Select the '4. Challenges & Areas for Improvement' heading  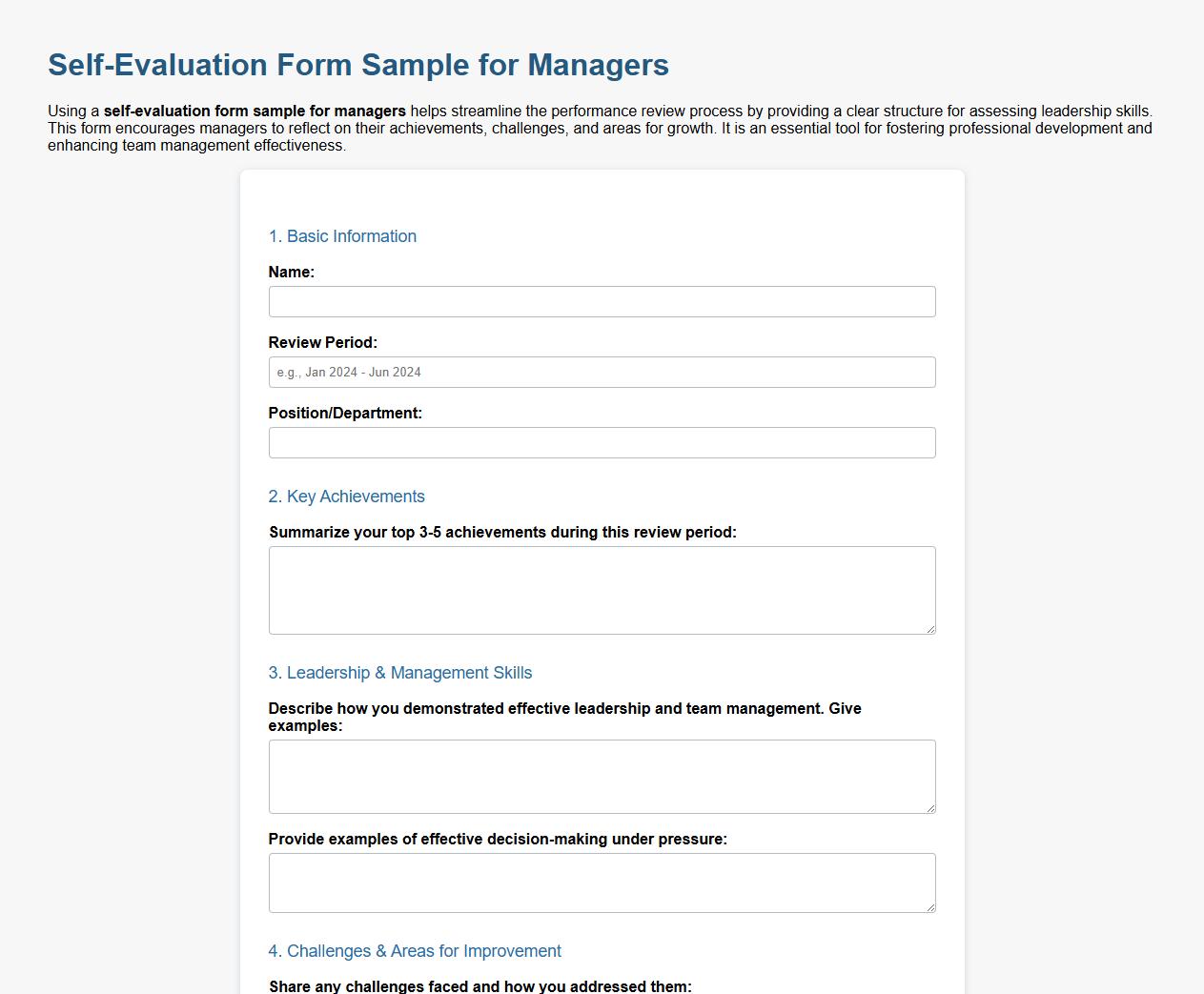[x=416, y=951]
